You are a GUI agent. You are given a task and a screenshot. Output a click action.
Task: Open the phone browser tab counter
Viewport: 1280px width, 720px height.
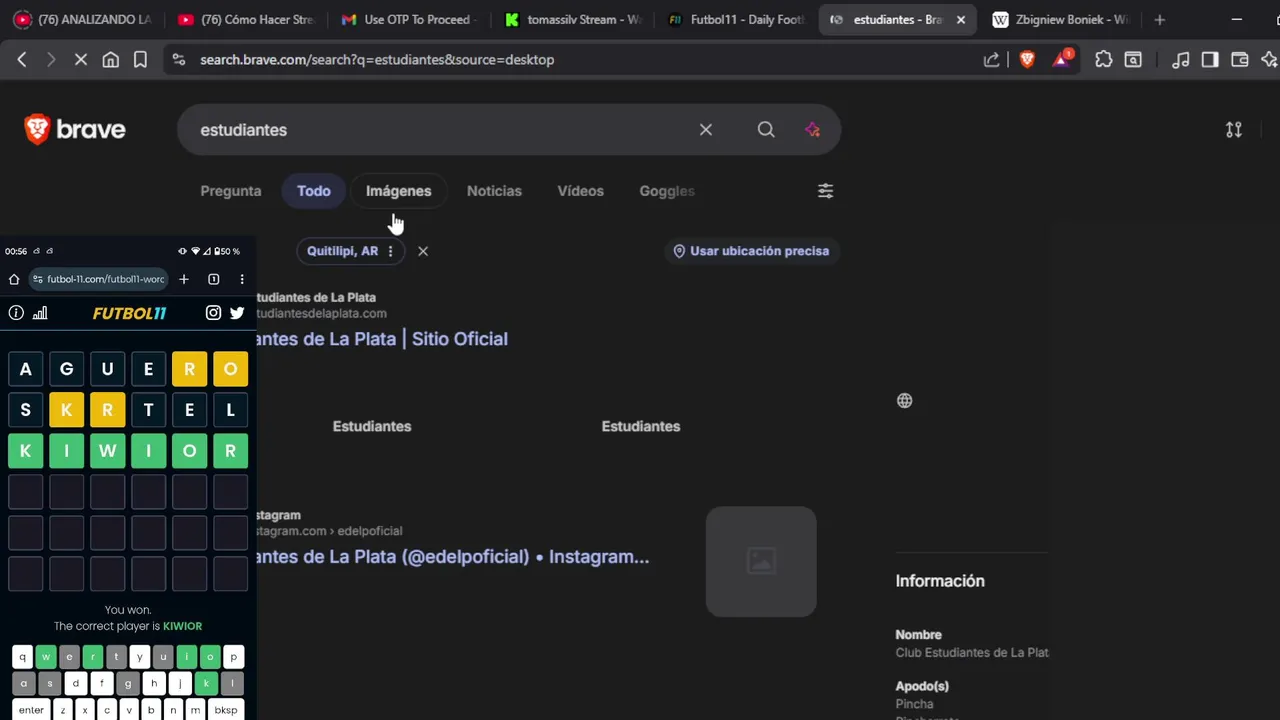pyautogui.click(x=213, y=279)
